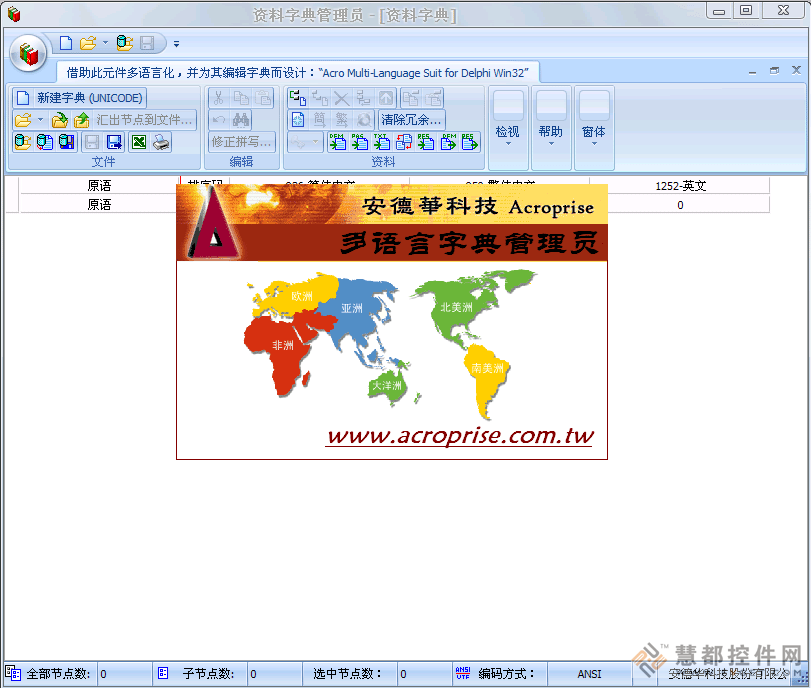811x688 pixels.
Task: Click the scissors cut icon
Action: tap(219, 98)
